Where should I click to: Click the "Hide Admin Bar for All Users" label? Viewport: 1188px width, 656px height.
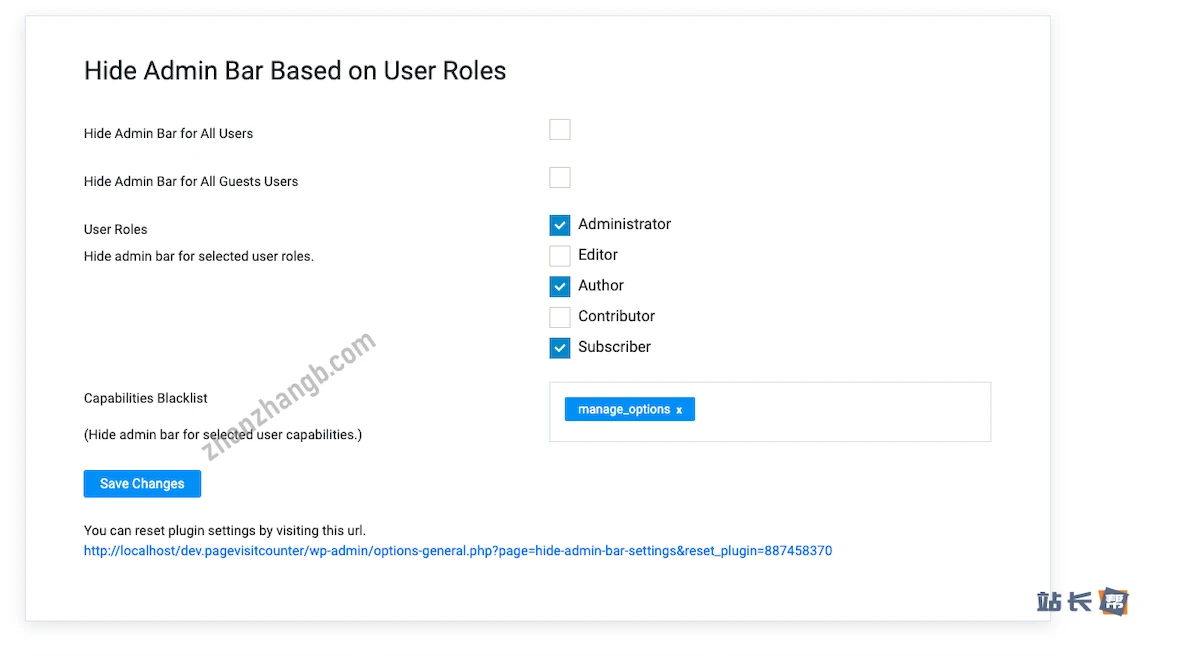tap(168, 134)
